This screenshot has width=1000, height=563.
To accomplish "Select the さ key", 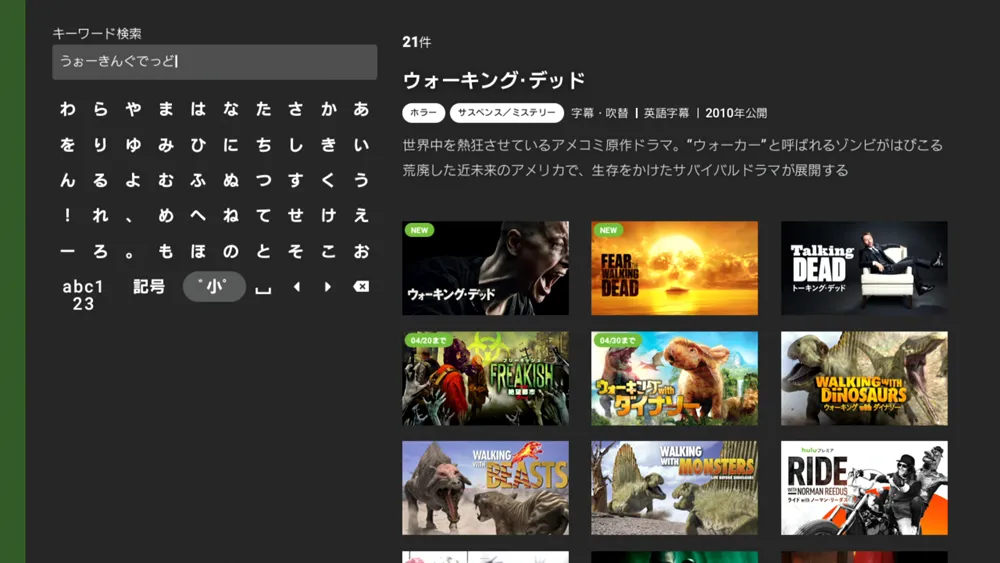I will click(x=296, y=109).
